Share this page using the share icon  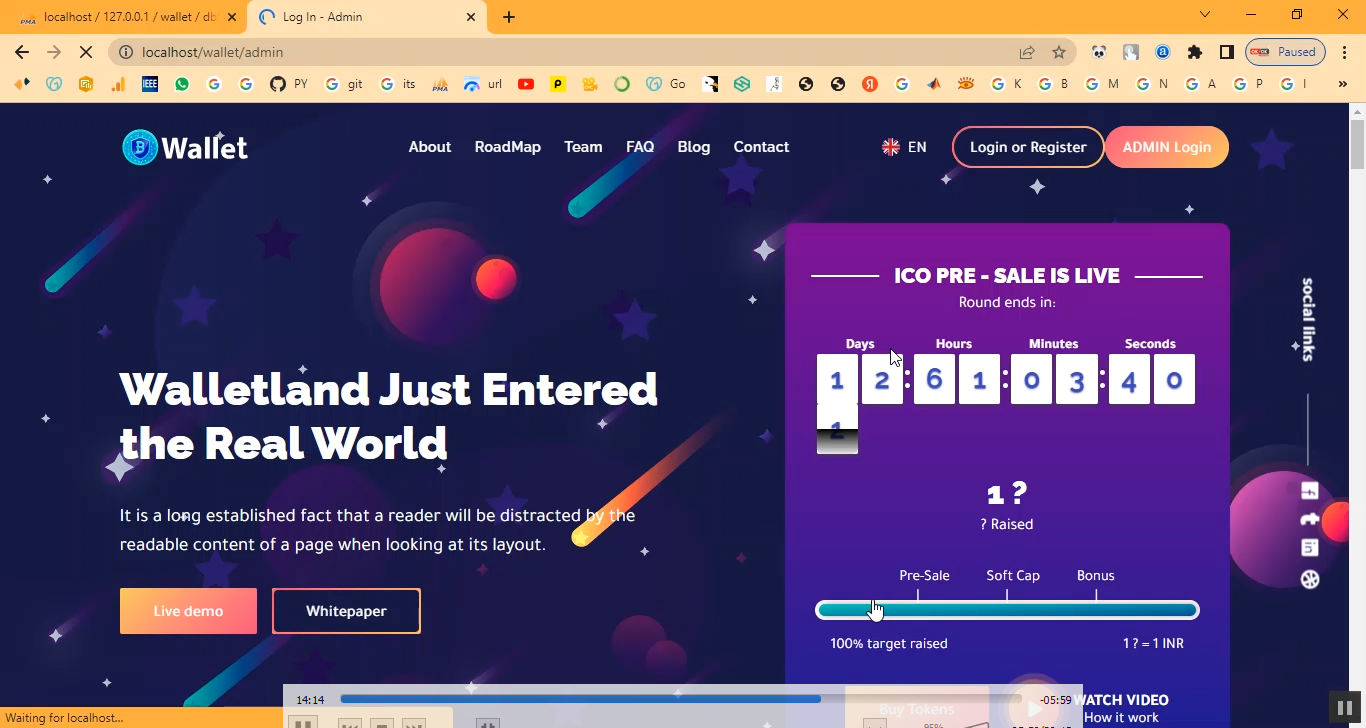(1027, 52)
